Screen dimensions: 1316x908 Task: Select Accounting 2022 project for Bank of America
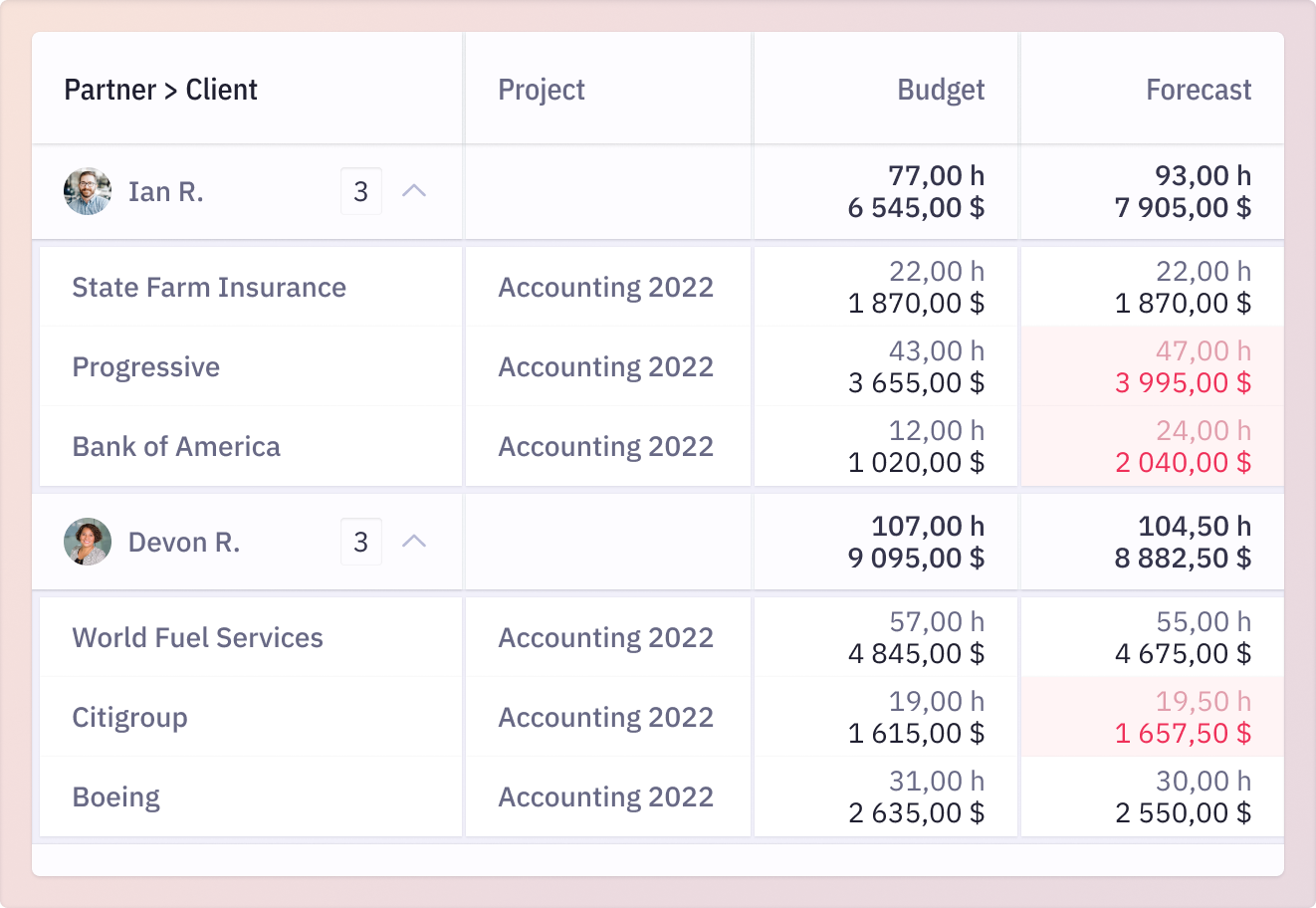point(606,446)
